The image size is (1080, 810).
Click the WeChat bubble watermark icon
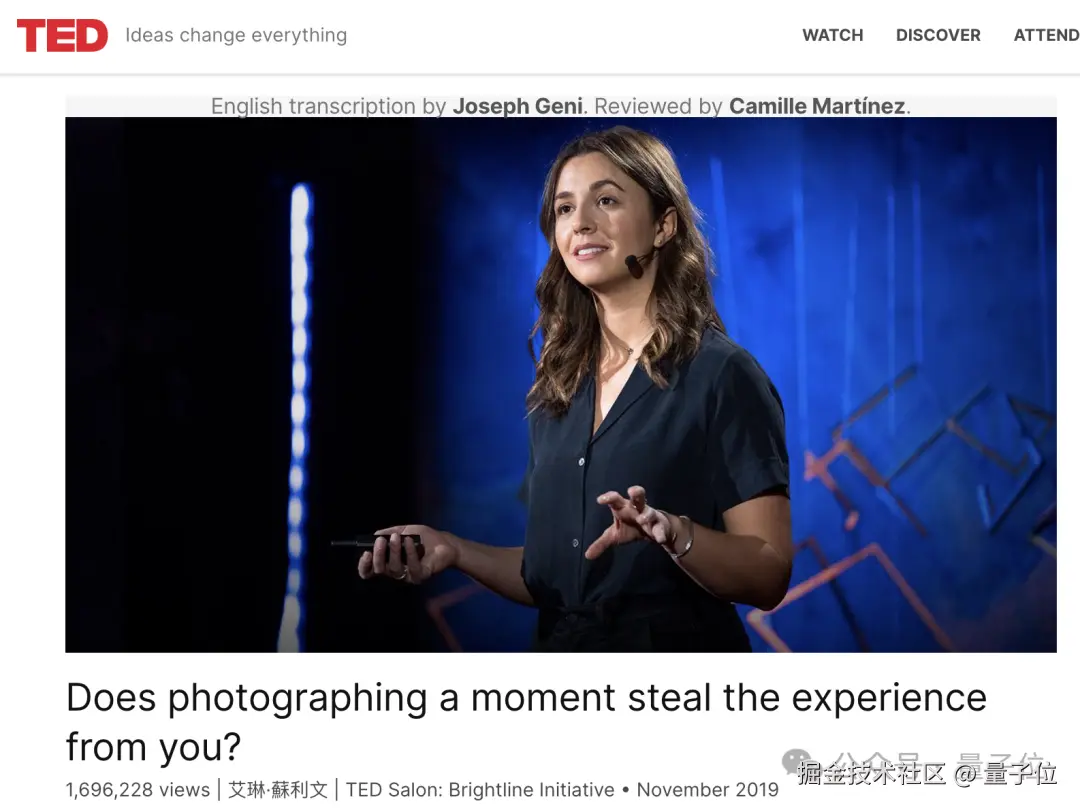(x=796, y=762)
